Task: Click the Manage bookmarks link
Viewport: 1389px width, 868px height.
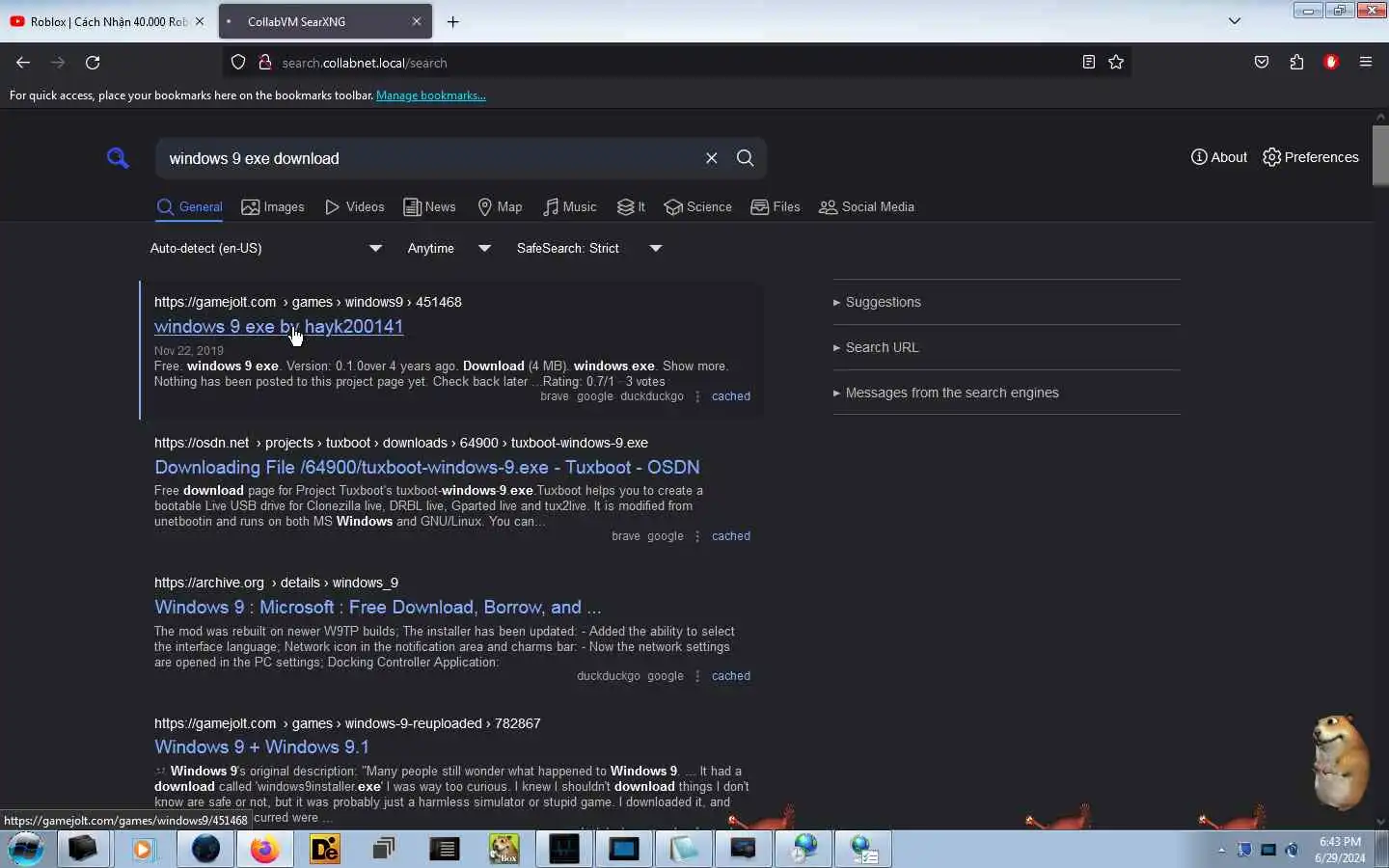Action: click(430, 95)
